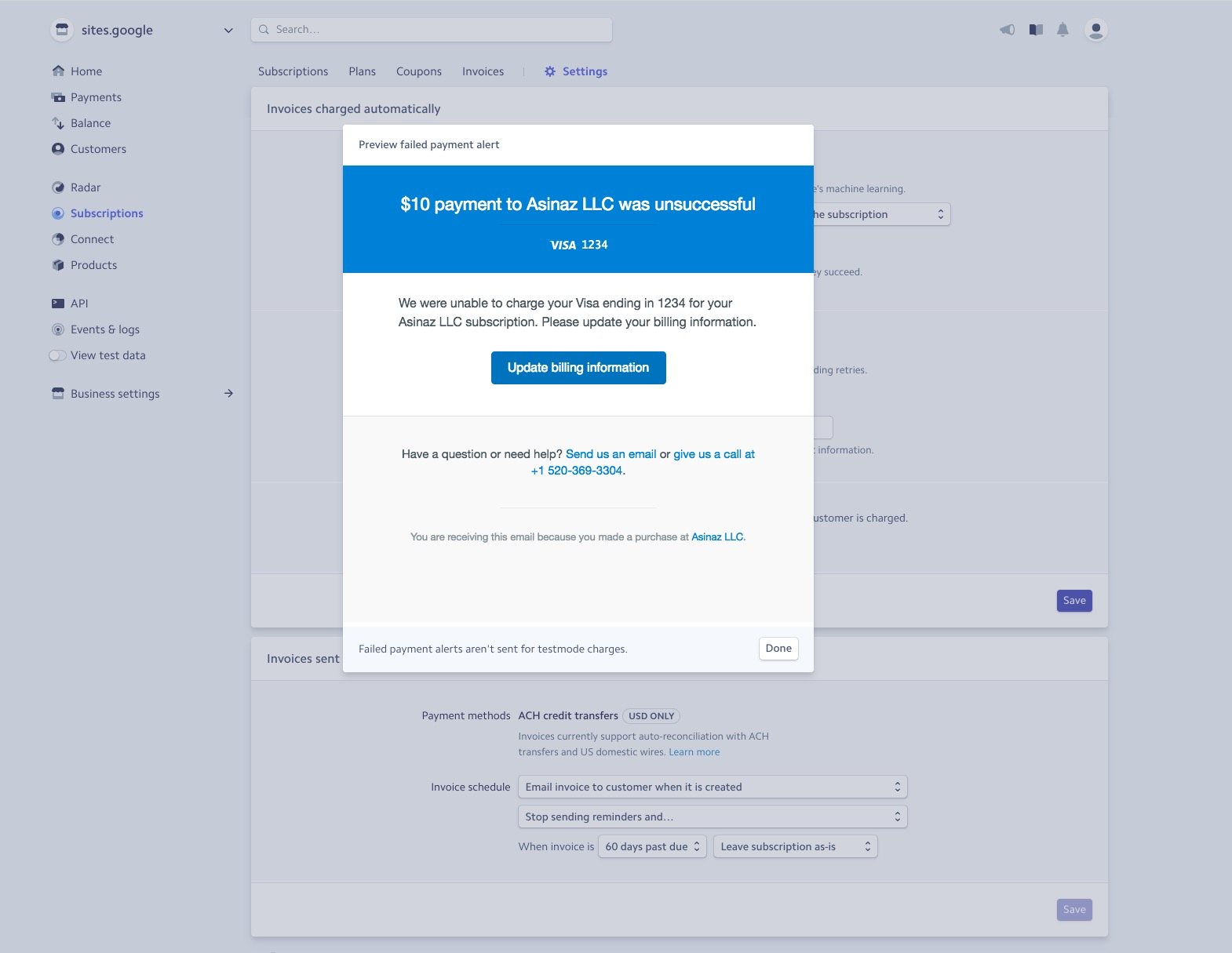The image size is (1232, 953).
Task: Click the give us a call link
Action: click(714, 454)
